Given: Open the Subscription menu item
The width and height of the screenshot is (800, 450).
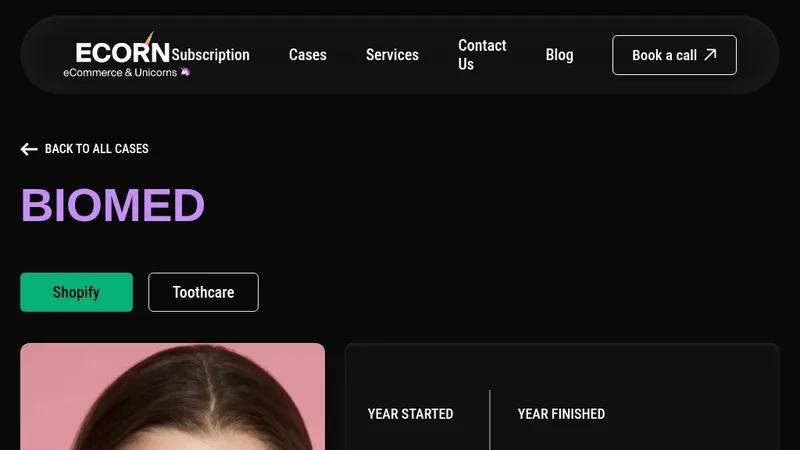Looking at the screenshot, I should (x=210, y=55).
